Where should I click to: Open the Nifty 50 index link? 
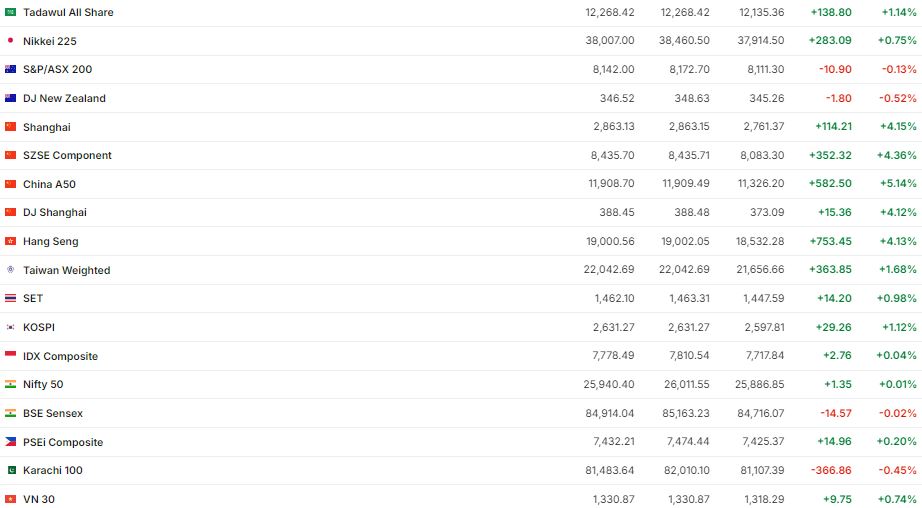click(43, 384)
